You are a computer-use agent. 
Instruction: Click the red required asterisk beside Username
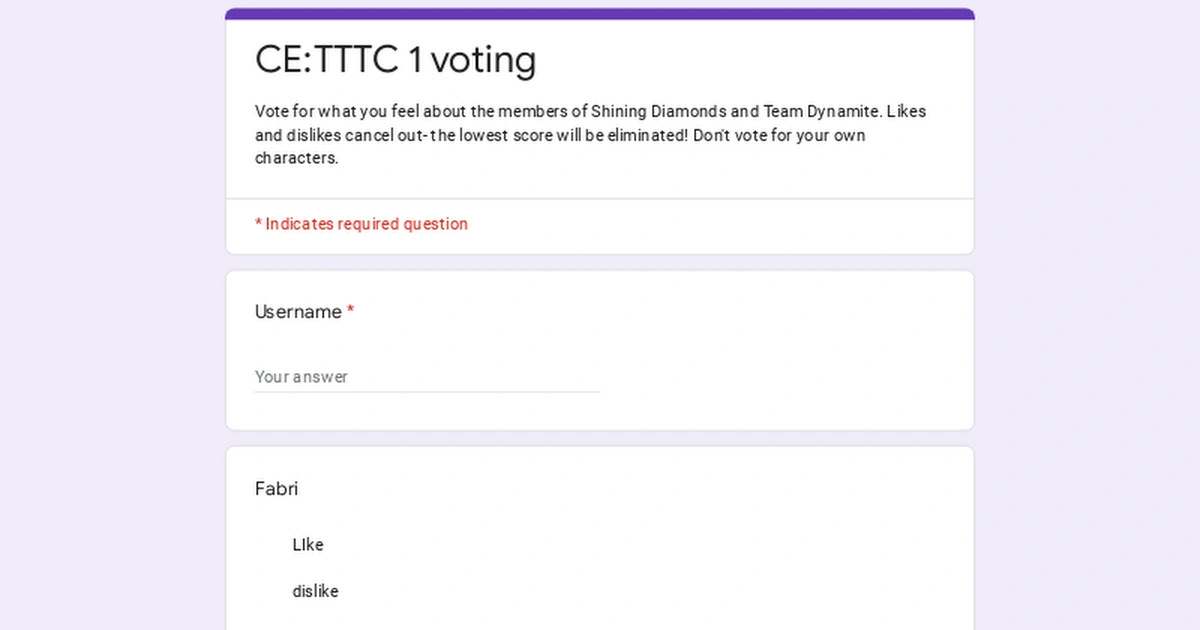pos(350,311)
